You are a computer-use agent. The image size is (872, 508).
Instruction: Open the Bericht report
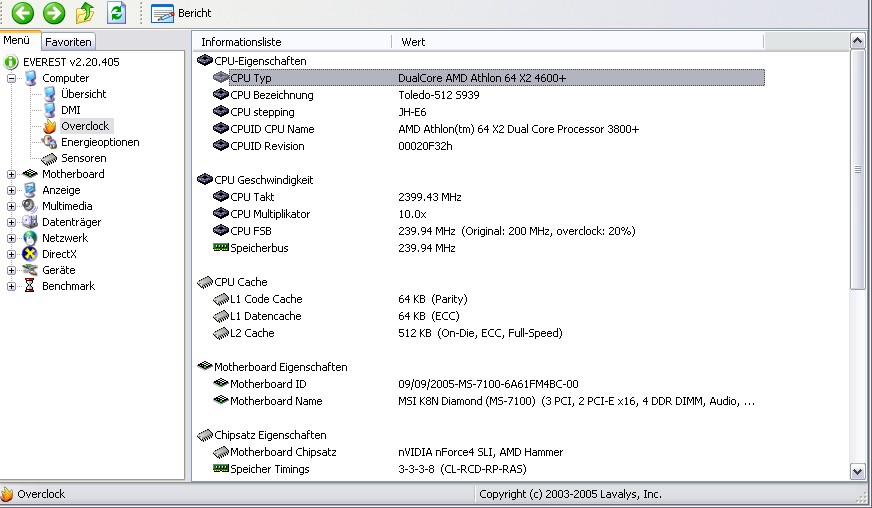pyautogui.click(x=181, y=13)
